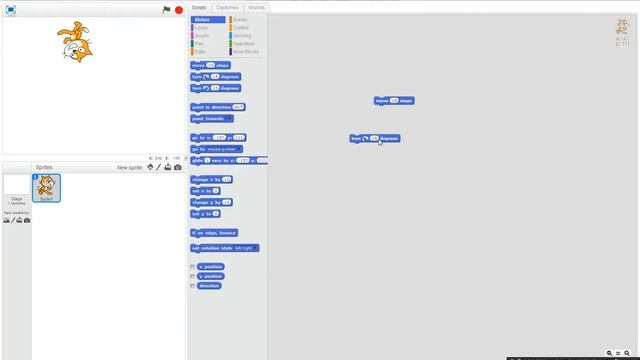Select Events block category

pyautogui.click(x=240, y=20)
